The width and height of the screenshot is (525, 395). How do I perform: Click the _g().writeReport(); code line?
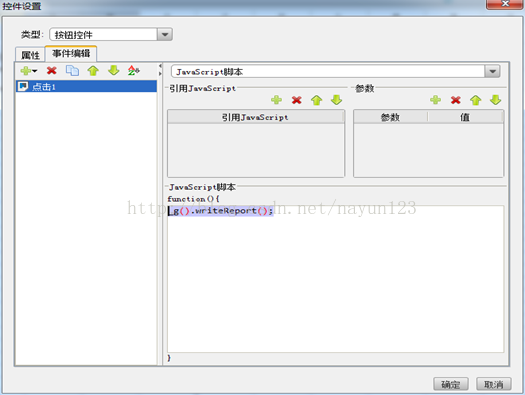(221, 211)
